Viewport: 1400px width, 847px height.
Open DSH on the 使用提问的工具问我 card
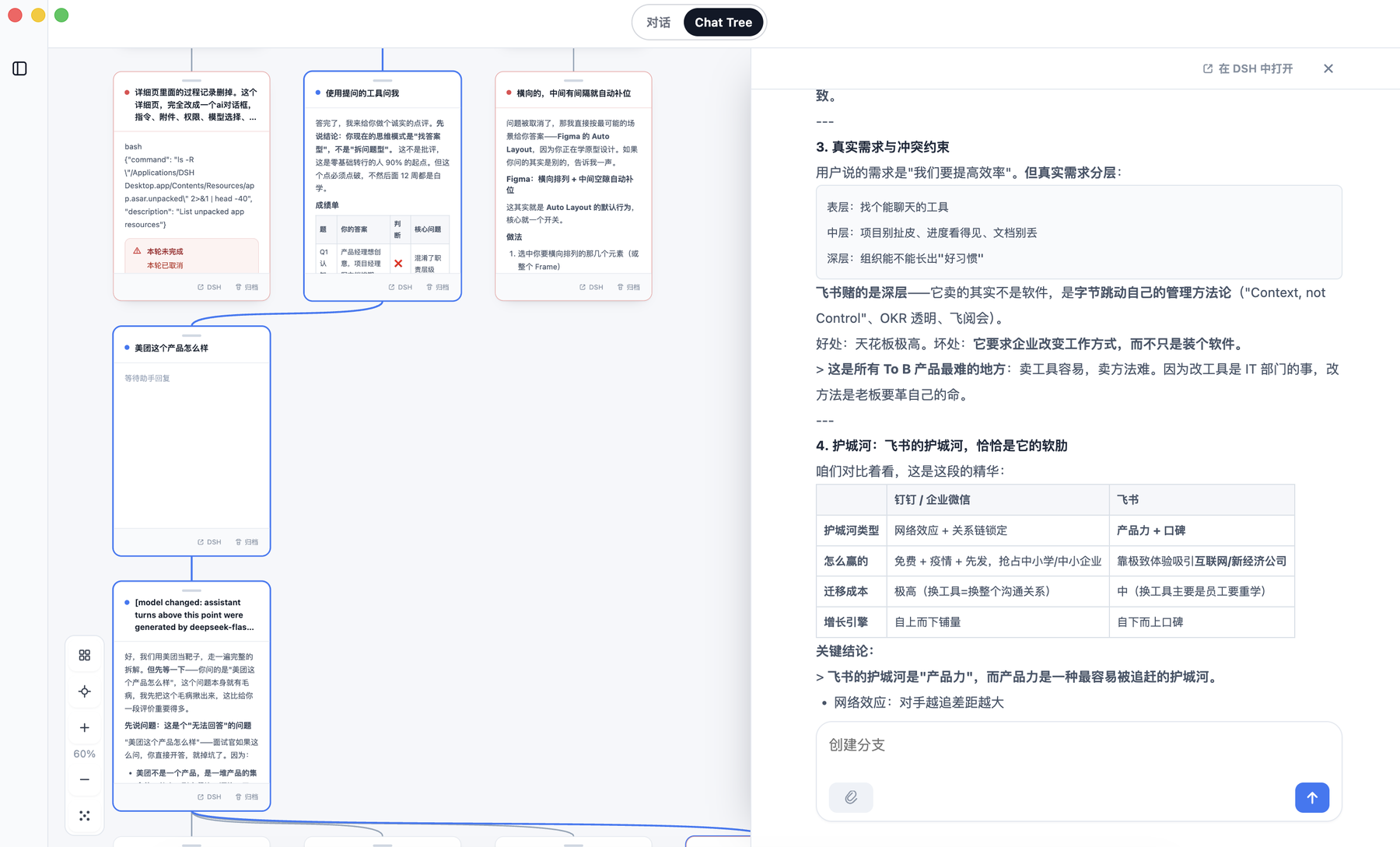(x=401, y=287)
